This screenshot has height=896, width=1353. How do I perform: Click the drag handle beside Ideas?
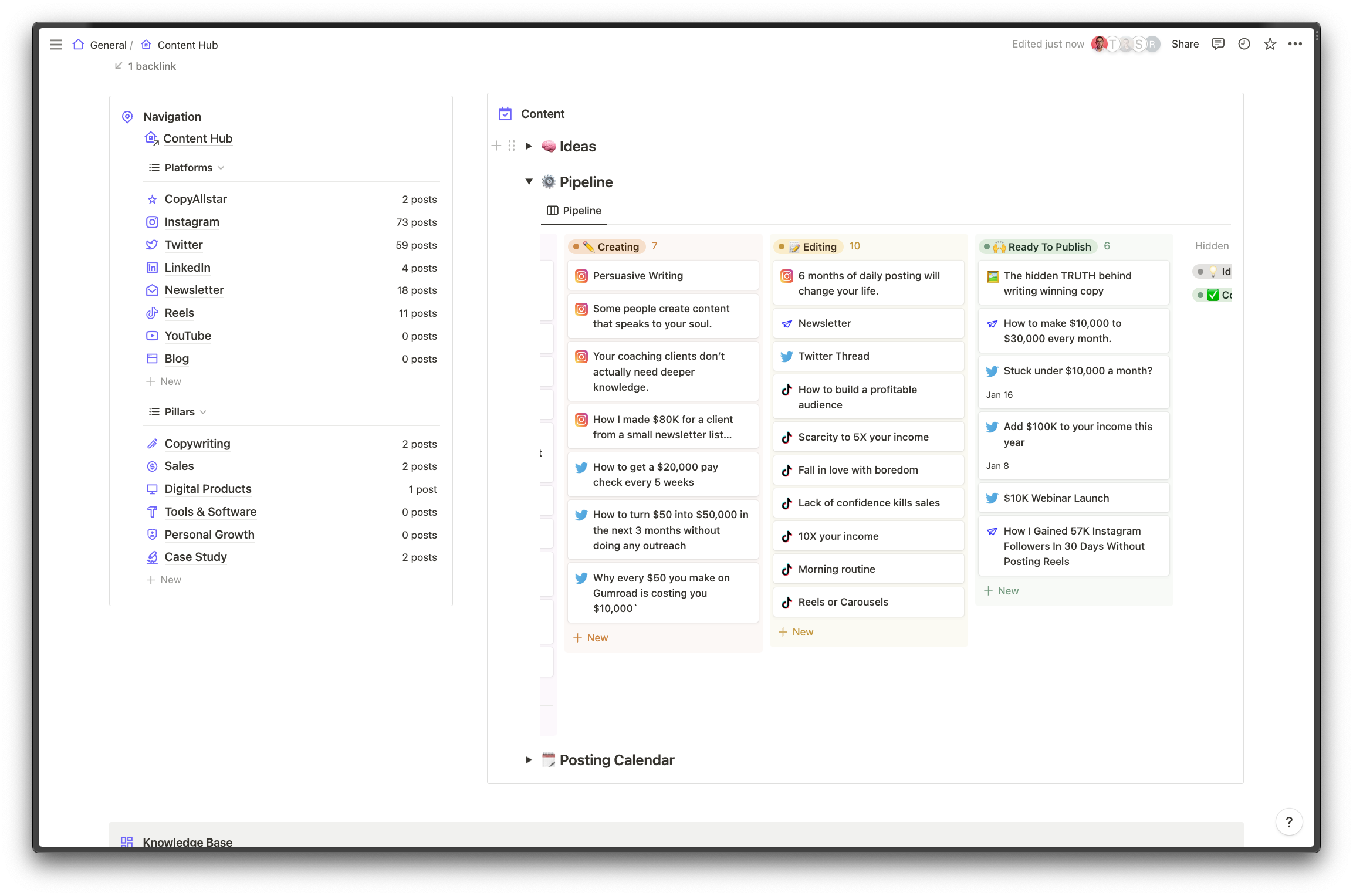click(512, 146)
